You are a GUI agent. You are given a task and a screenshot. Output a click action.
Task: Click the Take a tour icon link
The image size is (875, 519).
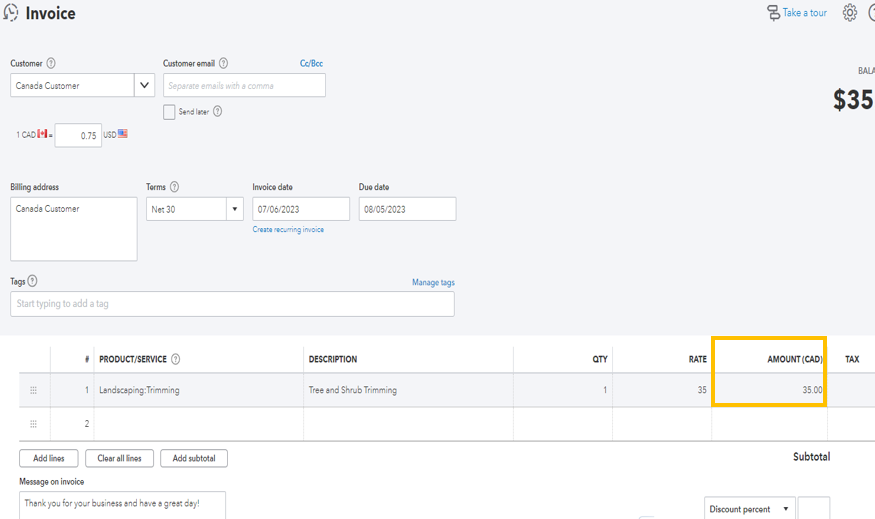click(774, 13)
